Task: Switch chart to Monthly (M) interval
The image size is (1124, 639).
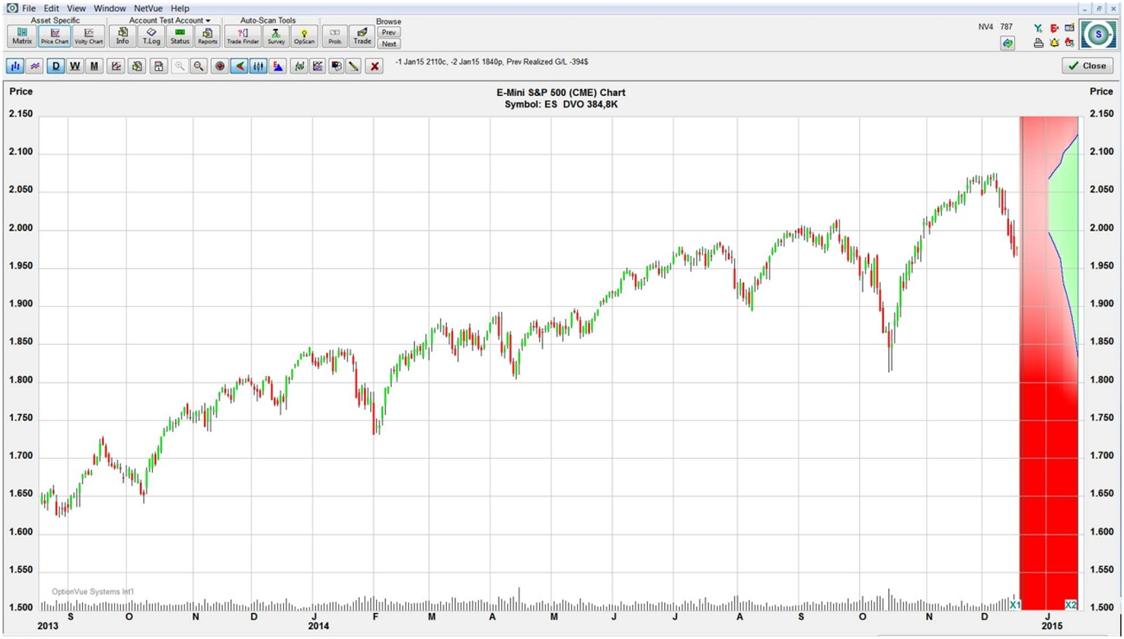Action: (x=94, y=66)
